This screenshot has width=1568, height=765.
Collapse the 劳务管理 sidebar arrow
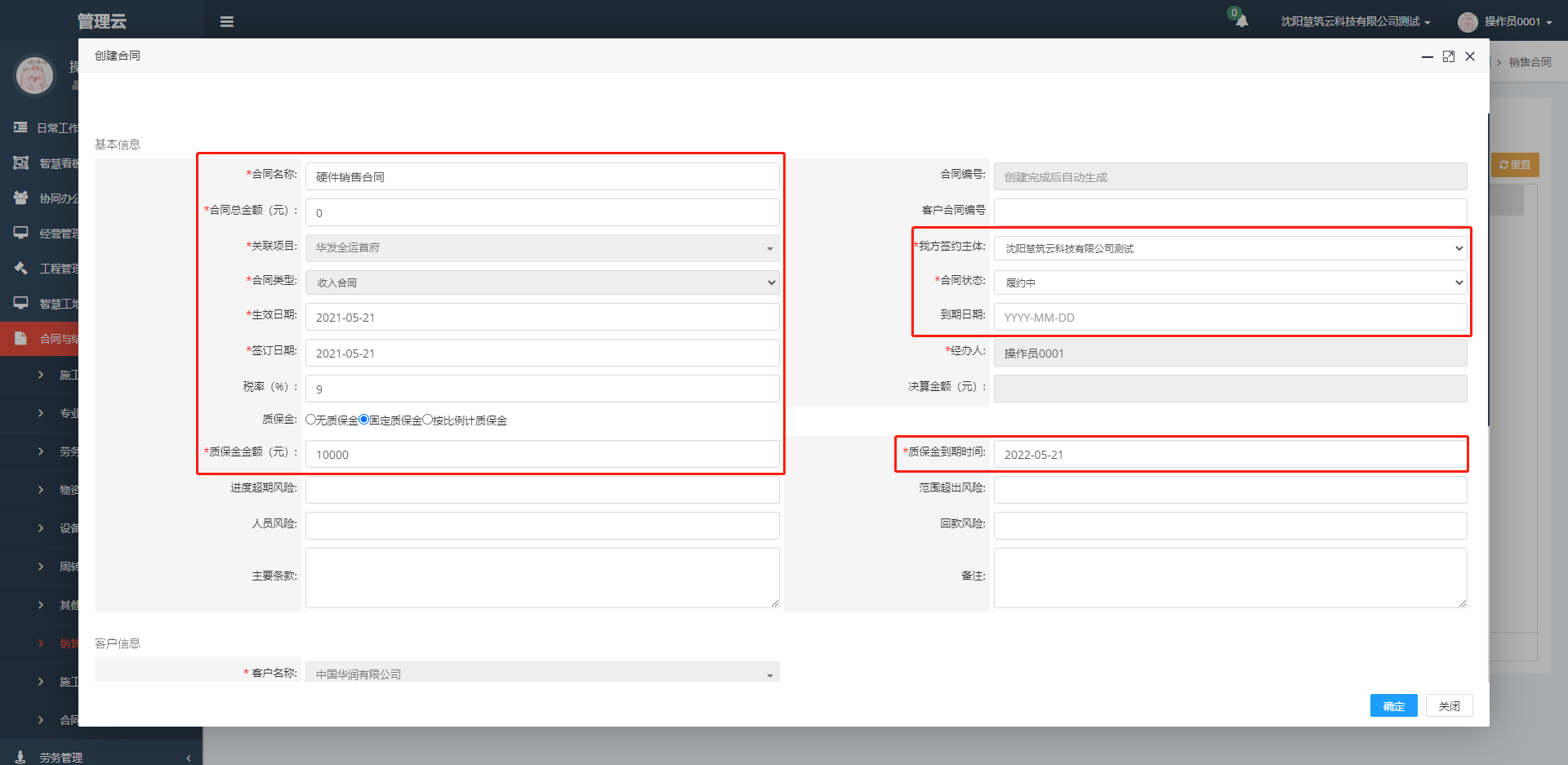click(189, 758)
